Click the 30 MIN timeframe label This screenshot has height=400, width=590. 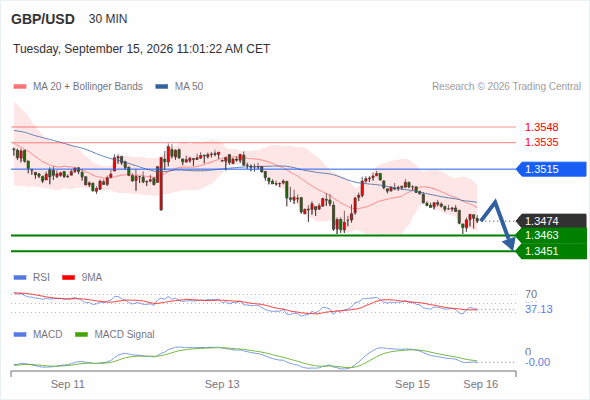pyautogui.click(x=108, y=19)
